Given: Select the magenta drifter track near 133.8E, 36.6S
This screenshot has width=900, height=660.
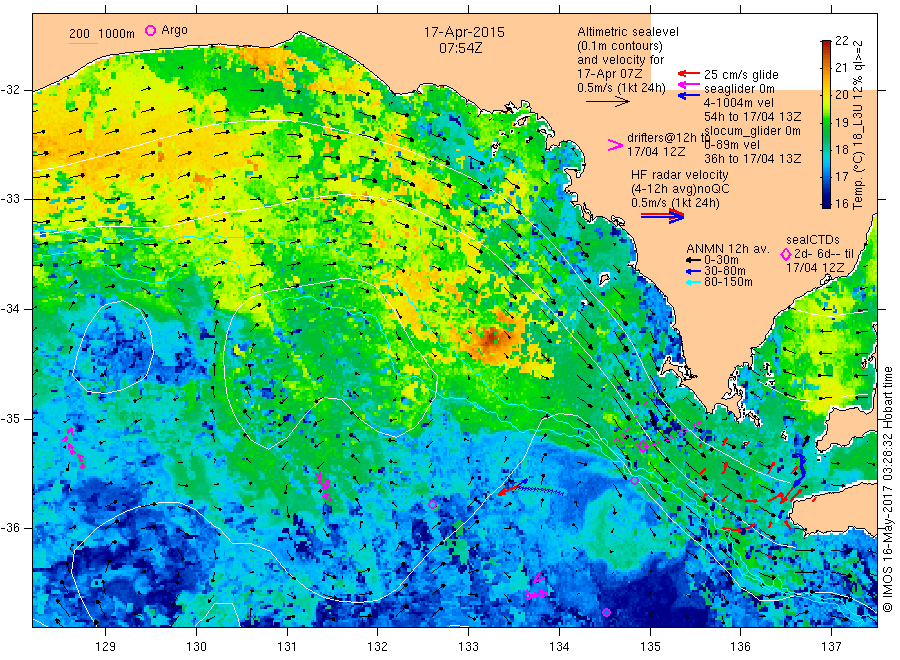Looking at the screenshot, I should tap(537, 589).
